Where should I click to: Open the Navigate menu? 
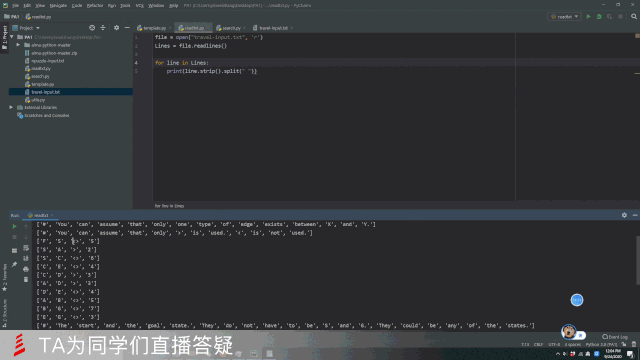(58, 5)
